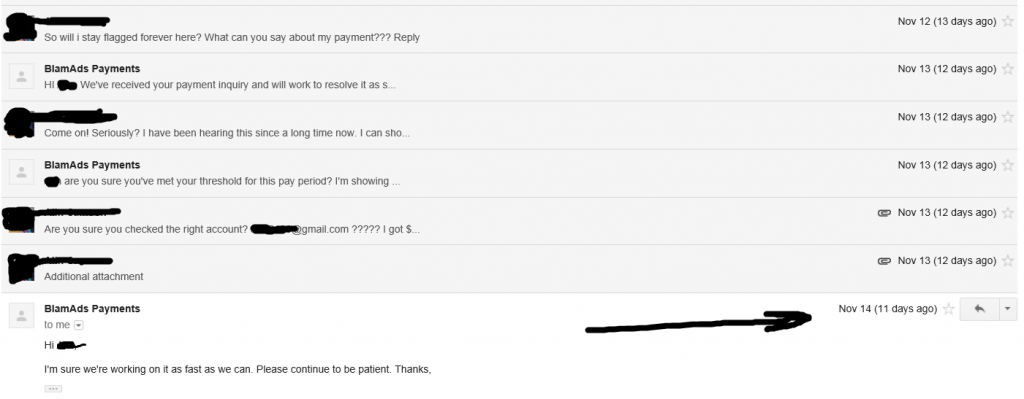
Task: Open the more options dropdown beside reply
Action: (1008, 309)
